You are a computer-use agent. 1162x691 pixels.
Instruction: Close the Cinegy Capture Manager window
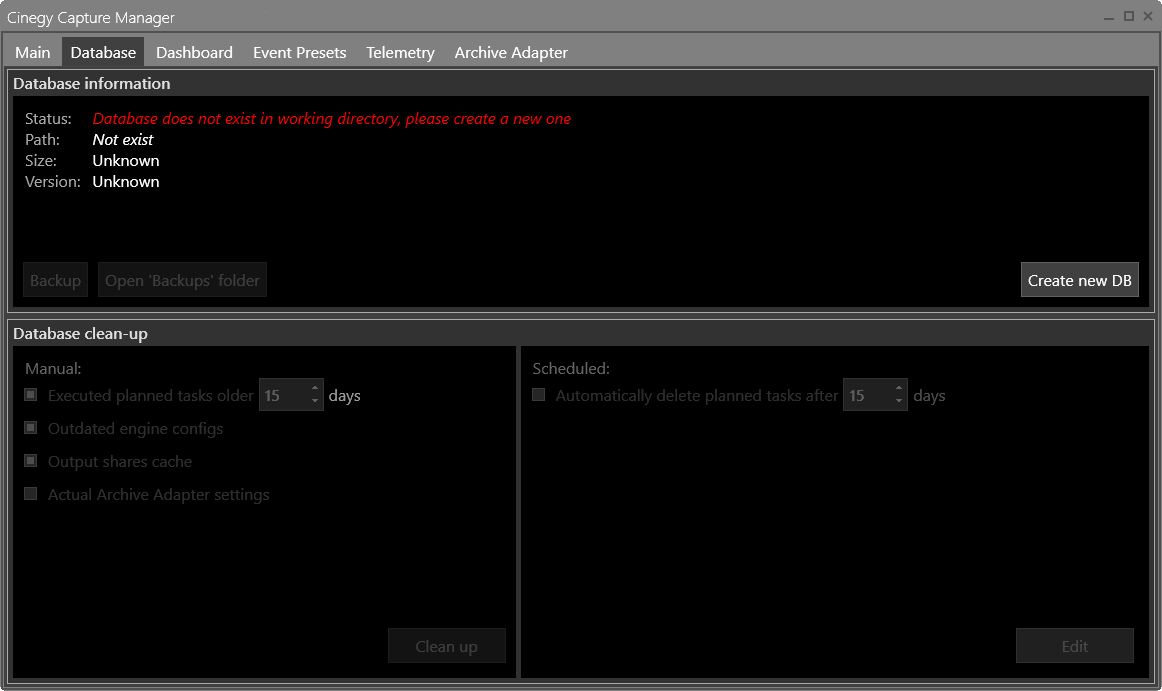pyautogui.click(x=1148, y=16)
